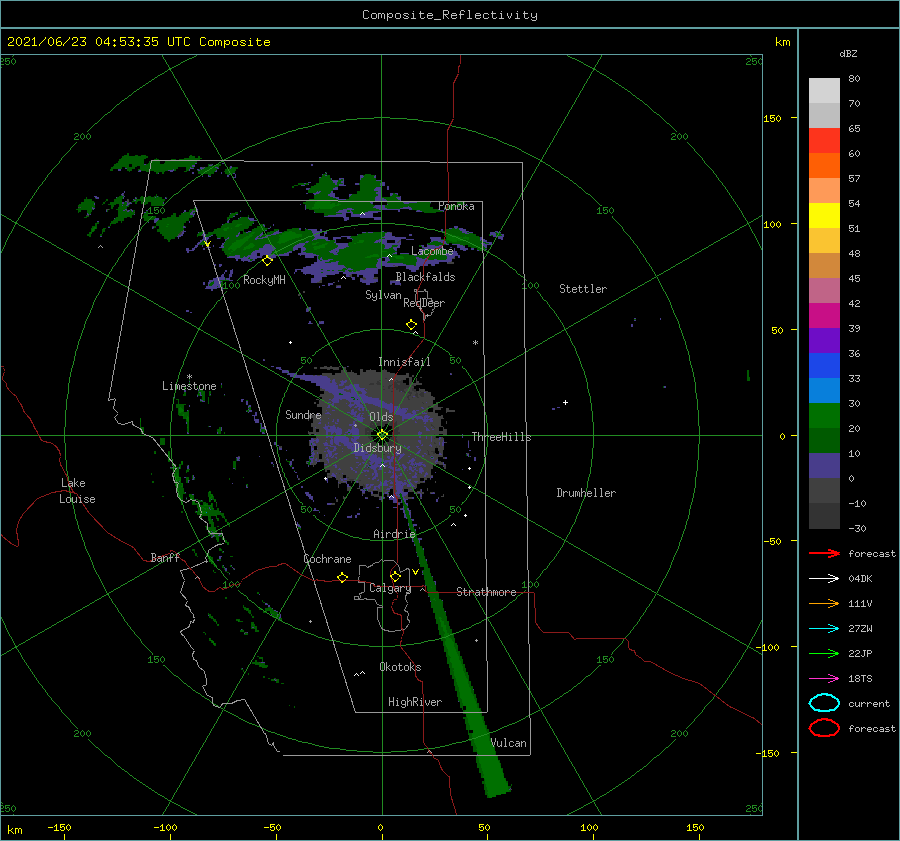Click the magenta 18TS arrow icon
Screen dimensions: 900x841
(824, 679)
